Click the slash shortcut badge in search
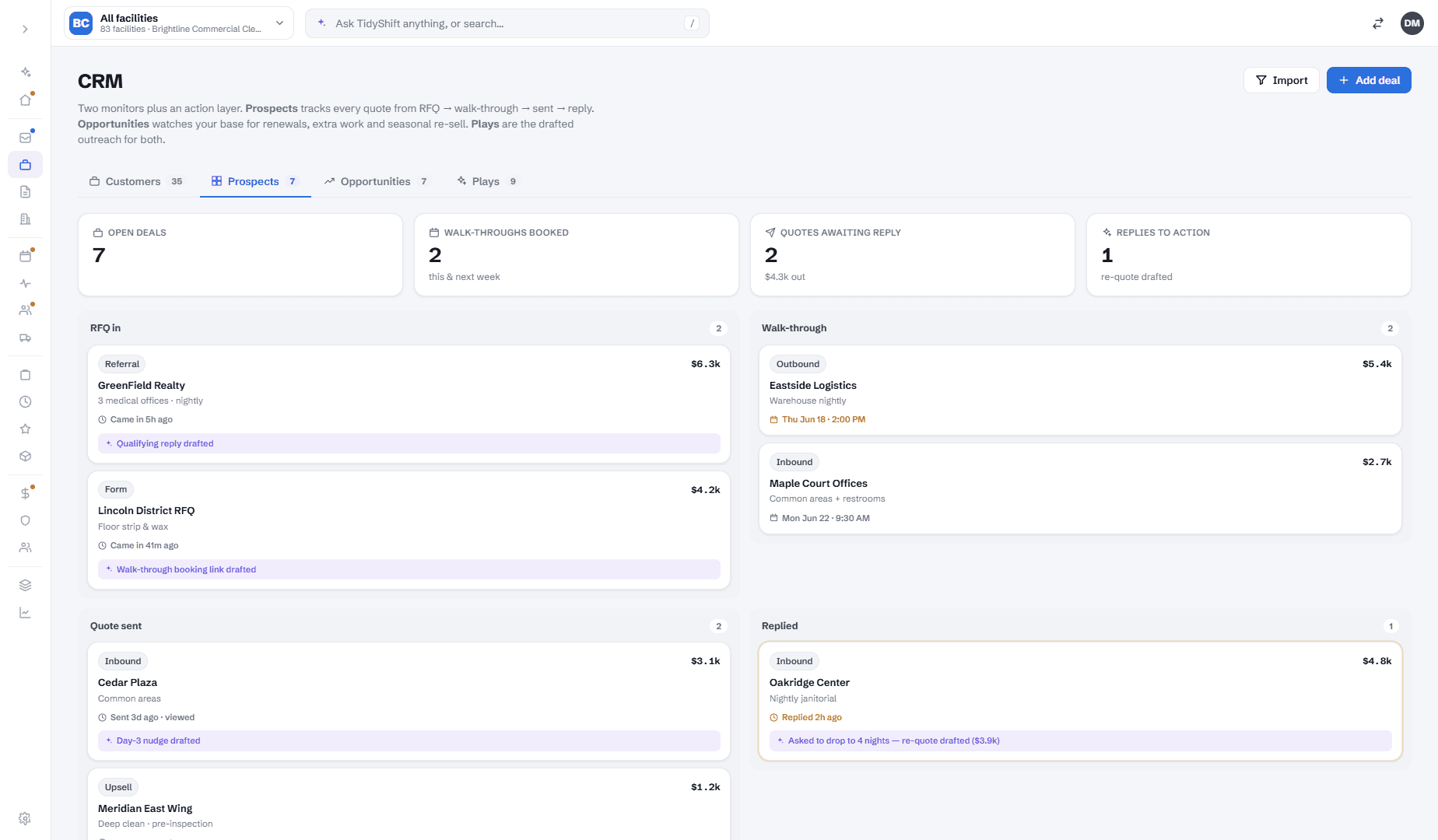Viewport: 1438px width, 840px height. (692, 23)
